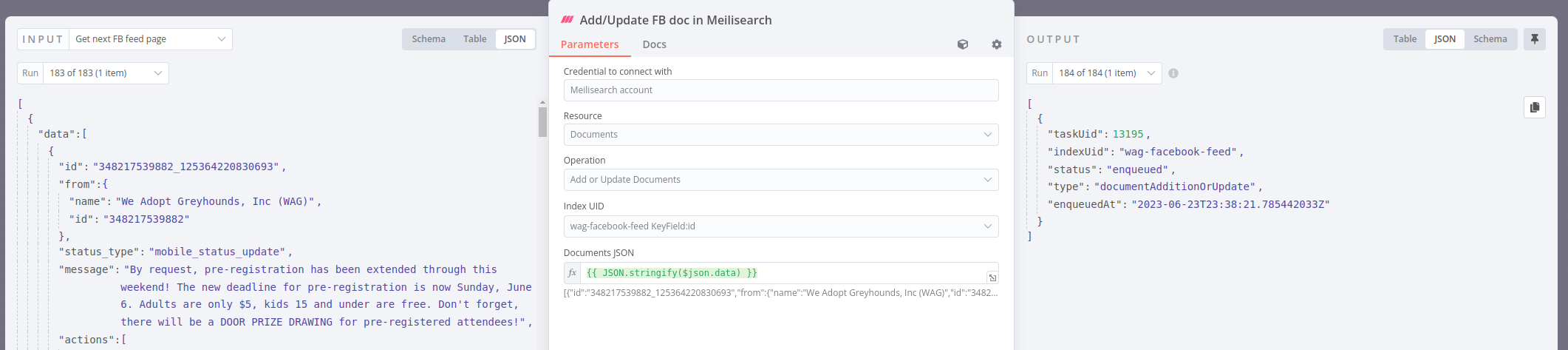Select the input JSON view button
This screenshot has height=350, width=1568.
pyautogui.click(x=515, y=39)
